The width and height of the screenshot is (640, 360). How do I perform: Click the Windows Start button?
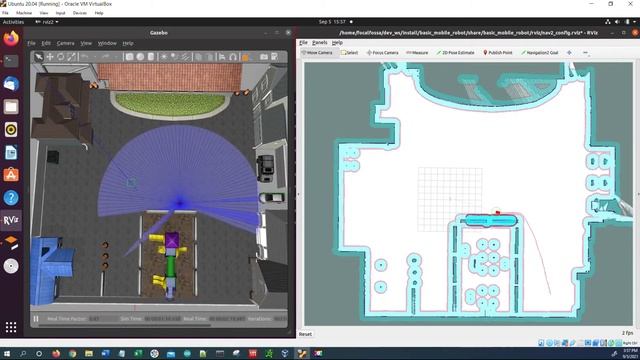pos(7,353)
